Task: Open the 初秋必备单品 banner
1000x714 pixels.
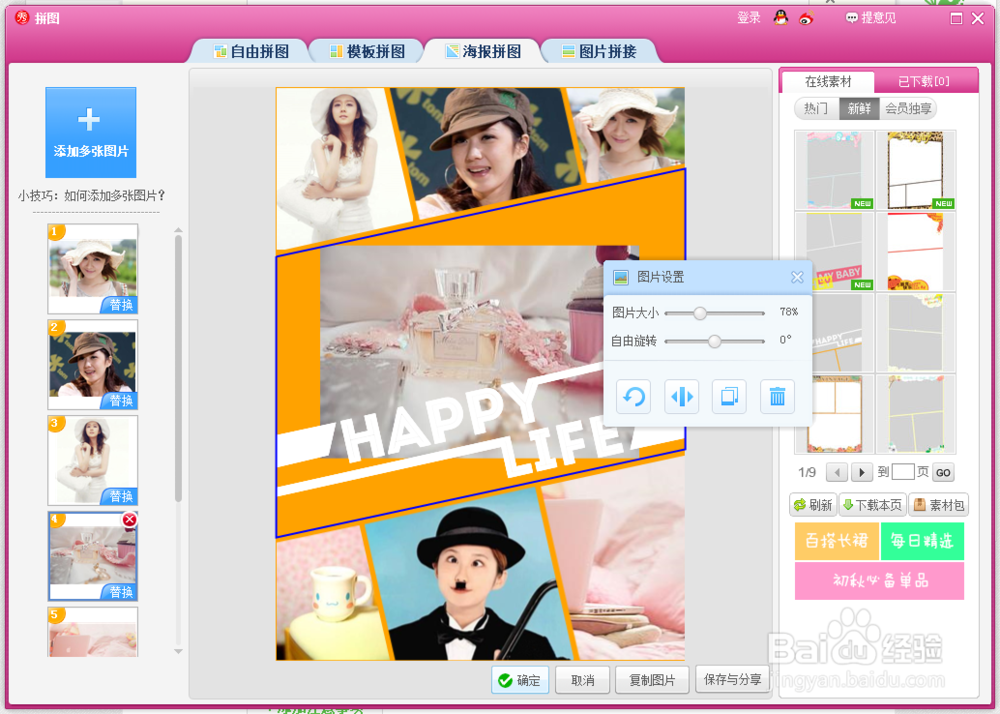Action: pos(879,581)
